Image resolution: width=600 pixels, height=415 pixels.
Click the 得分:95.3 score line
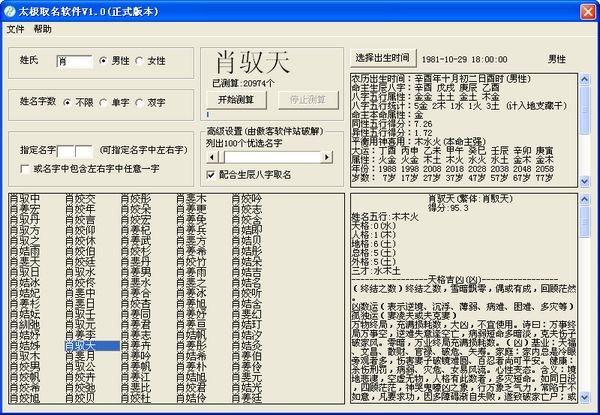(x=448, y=208)
